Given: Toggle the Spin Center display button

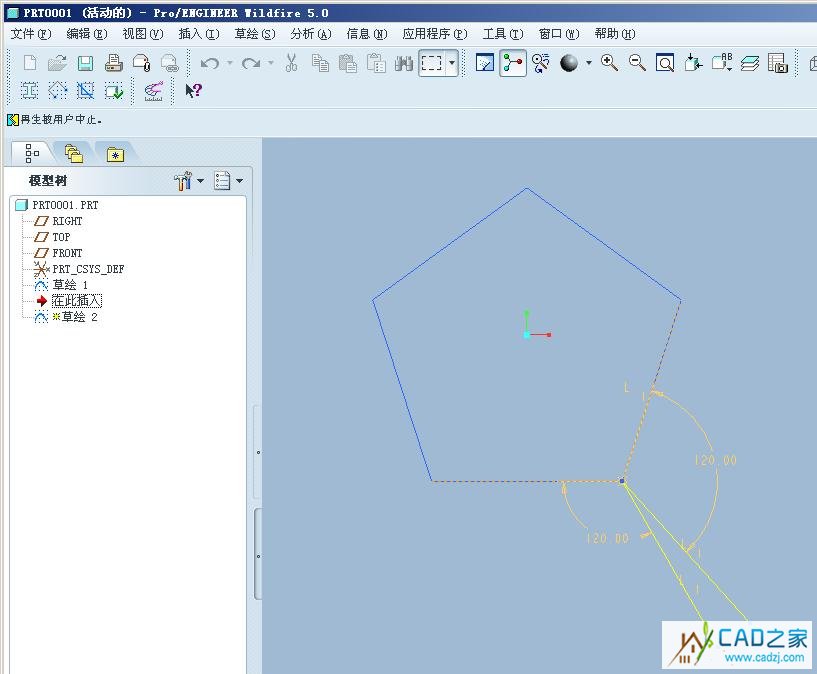Looking at the screenshot, I should pos(513,63).
